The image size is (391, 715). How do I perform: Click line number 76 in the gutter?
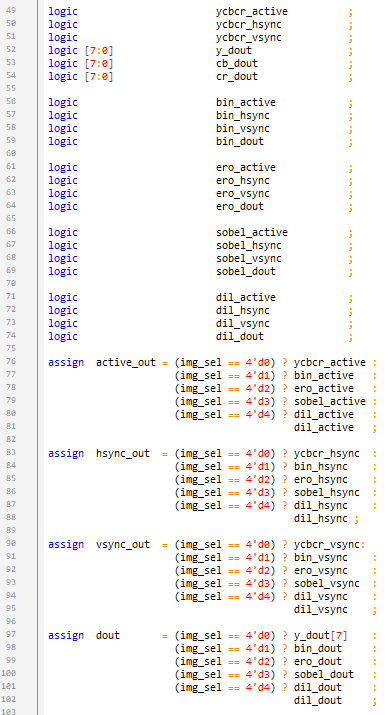click(10, 361)
